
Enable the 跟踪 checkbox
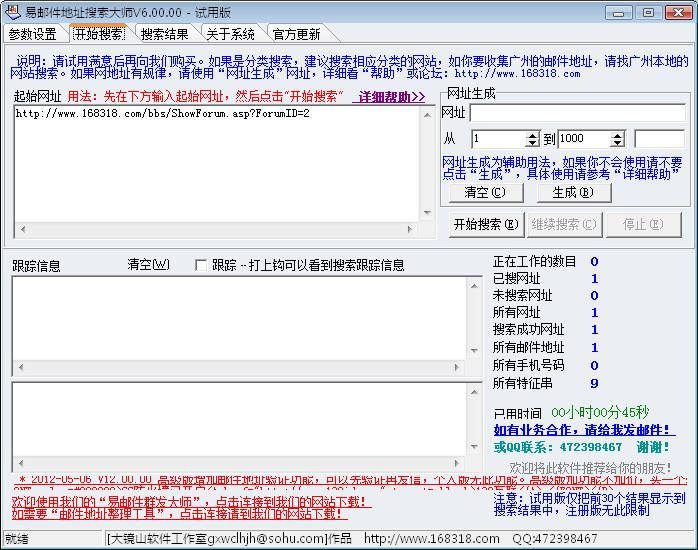coord(201,266)
